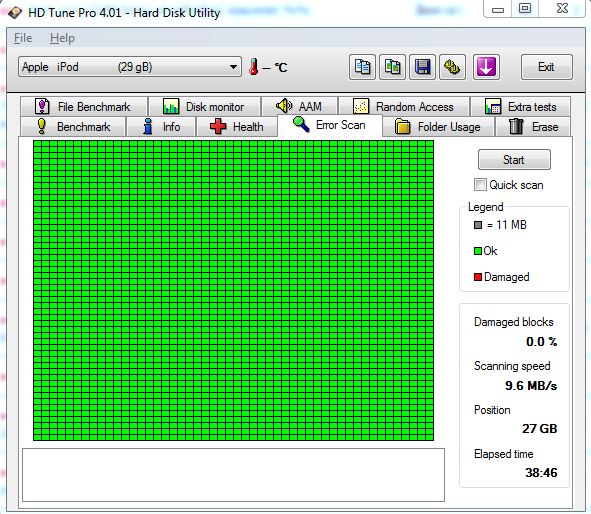The image size is (591, 514).
Task: Go to the Random Access tab
Action: click(x=404, y=107)
